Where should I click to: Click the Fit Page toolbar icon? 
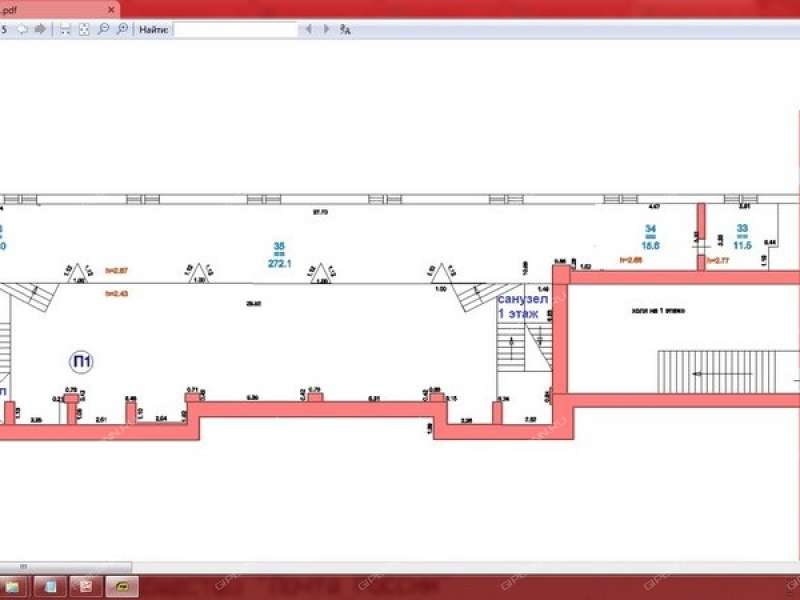tap(84, 29)
